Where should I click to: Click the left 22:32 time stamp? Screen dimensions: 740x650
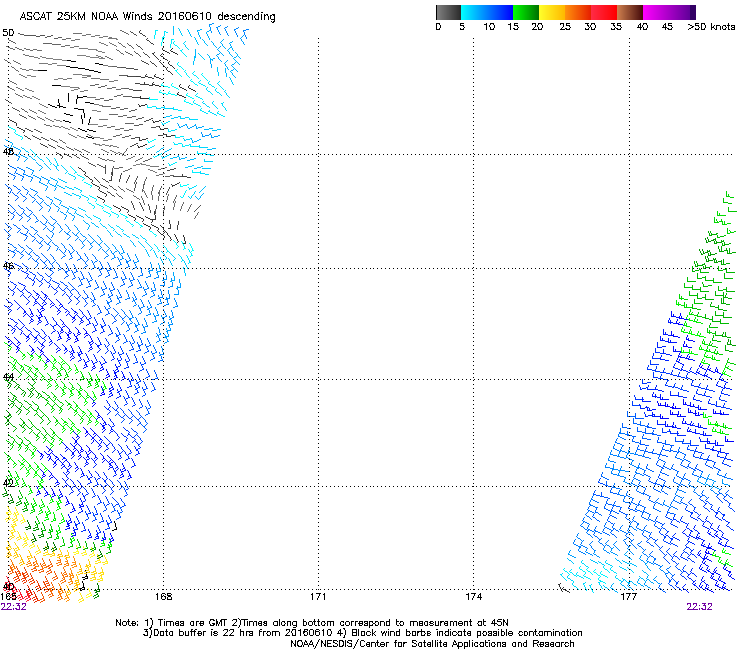pos(14,607)
